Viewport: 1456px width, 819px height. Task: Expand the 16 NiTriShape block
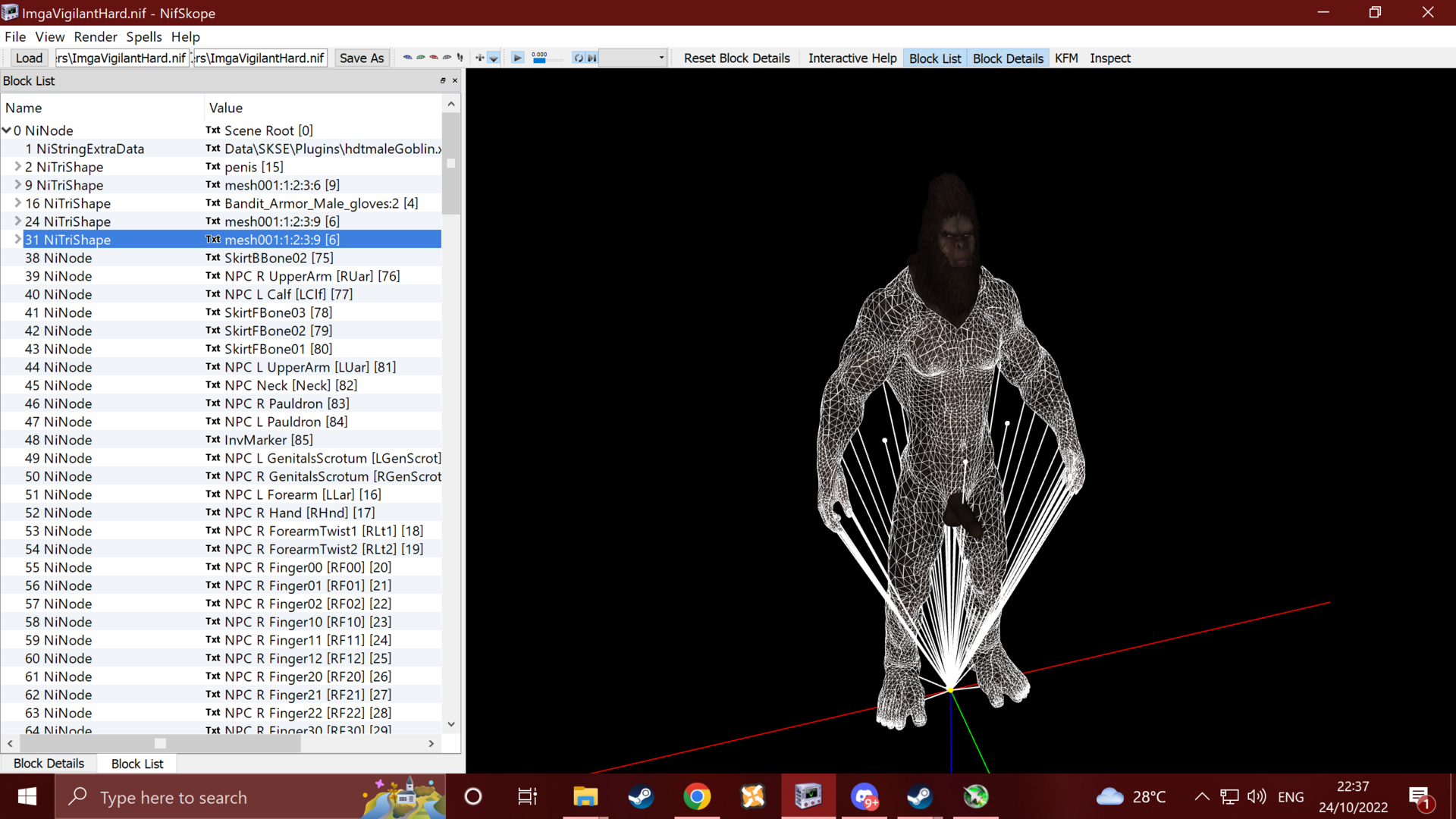(x=17, y=202)
